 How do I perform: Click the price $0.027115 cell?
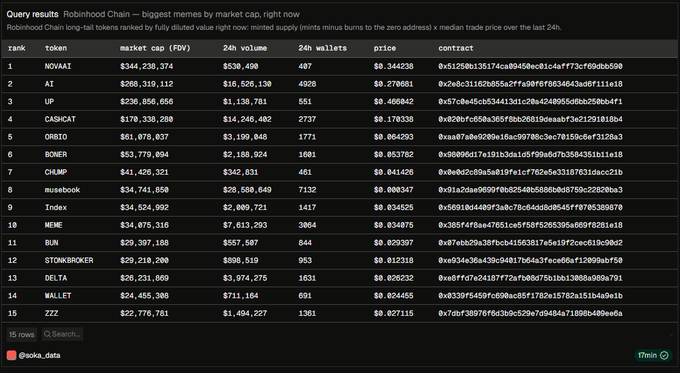393,313
